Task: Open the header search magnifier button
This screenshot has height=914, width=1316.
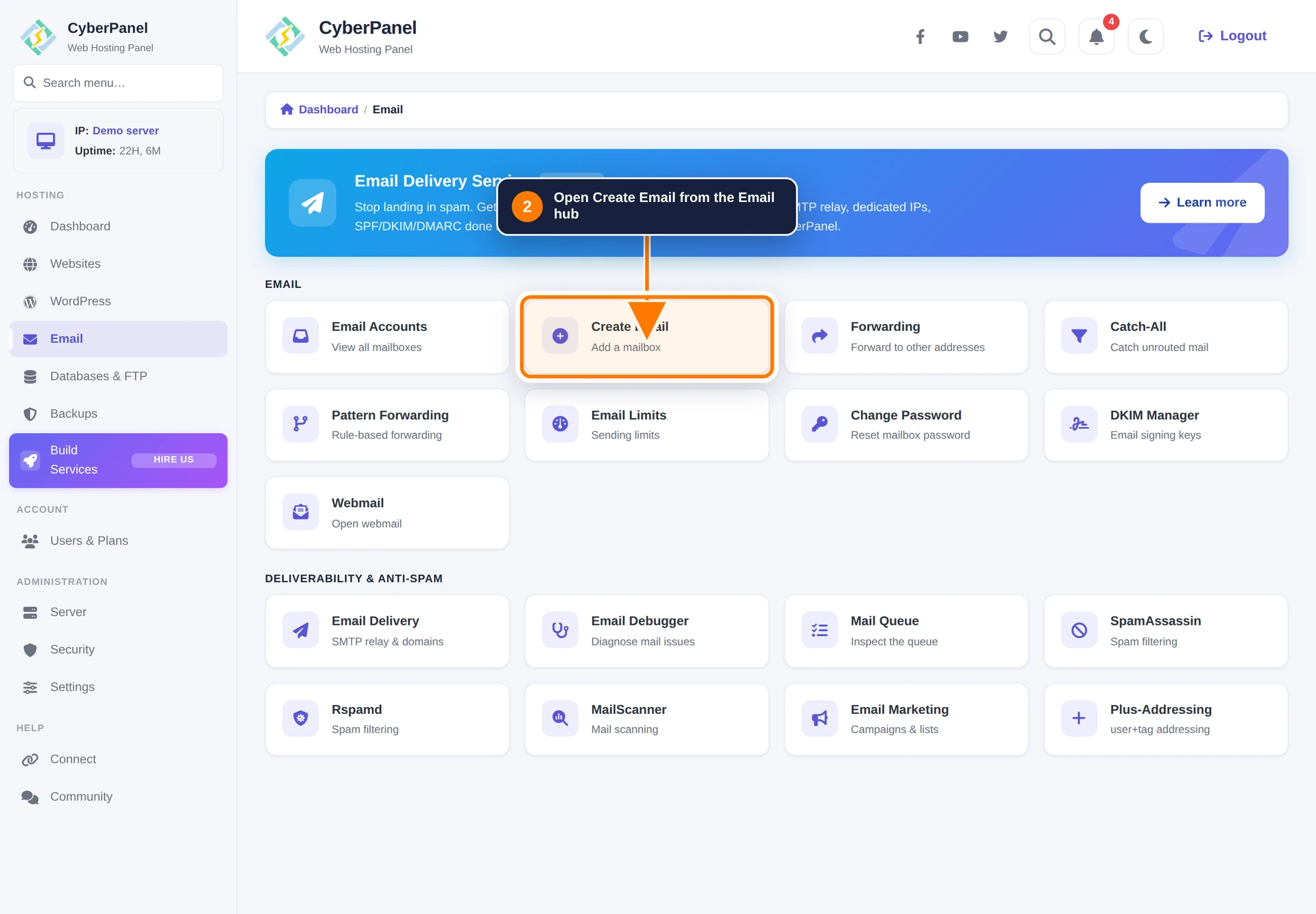Action: [x=1047, y=36]
